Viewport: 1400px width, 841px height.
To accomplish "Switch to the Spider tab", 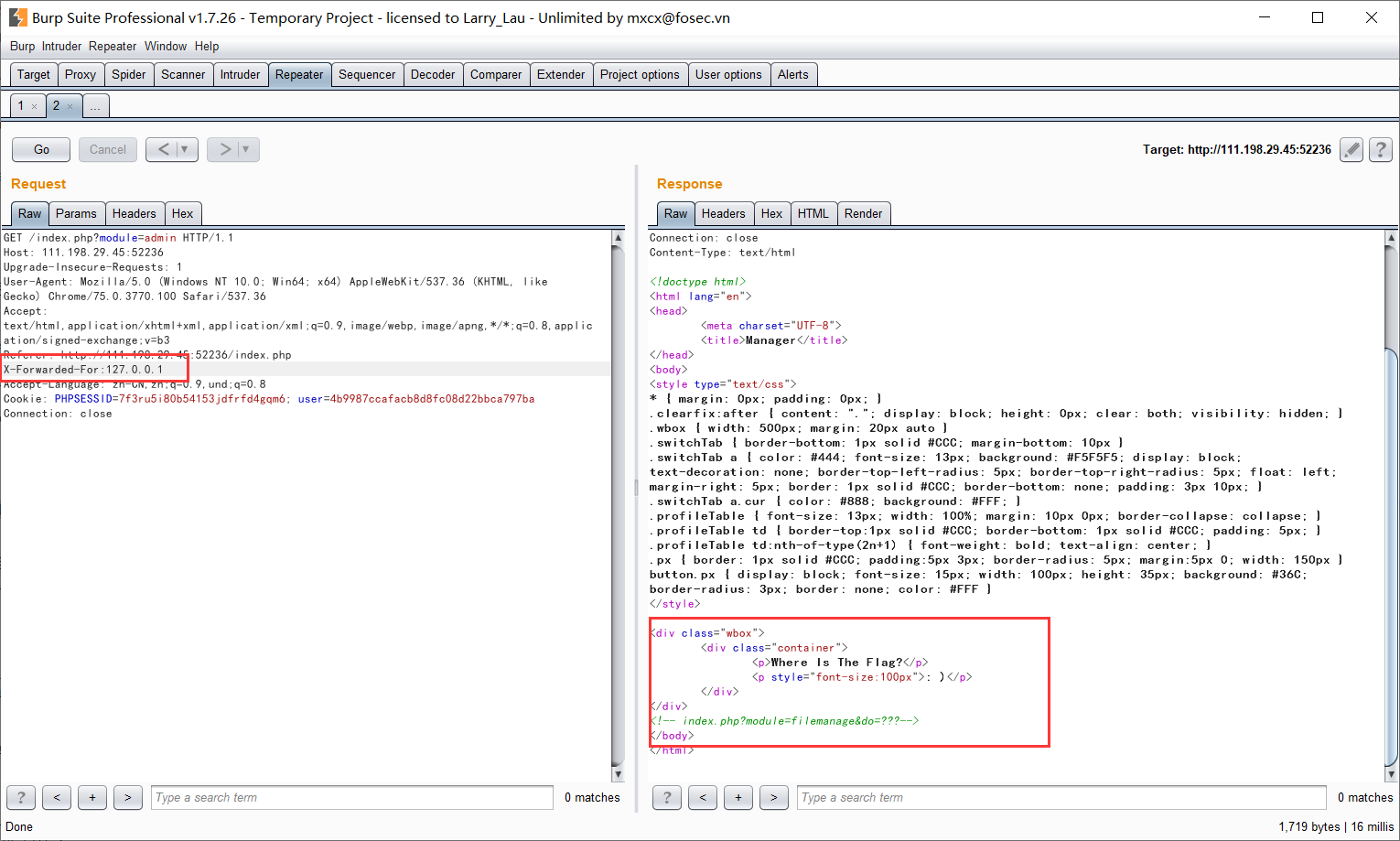I will tap(129, 74).
